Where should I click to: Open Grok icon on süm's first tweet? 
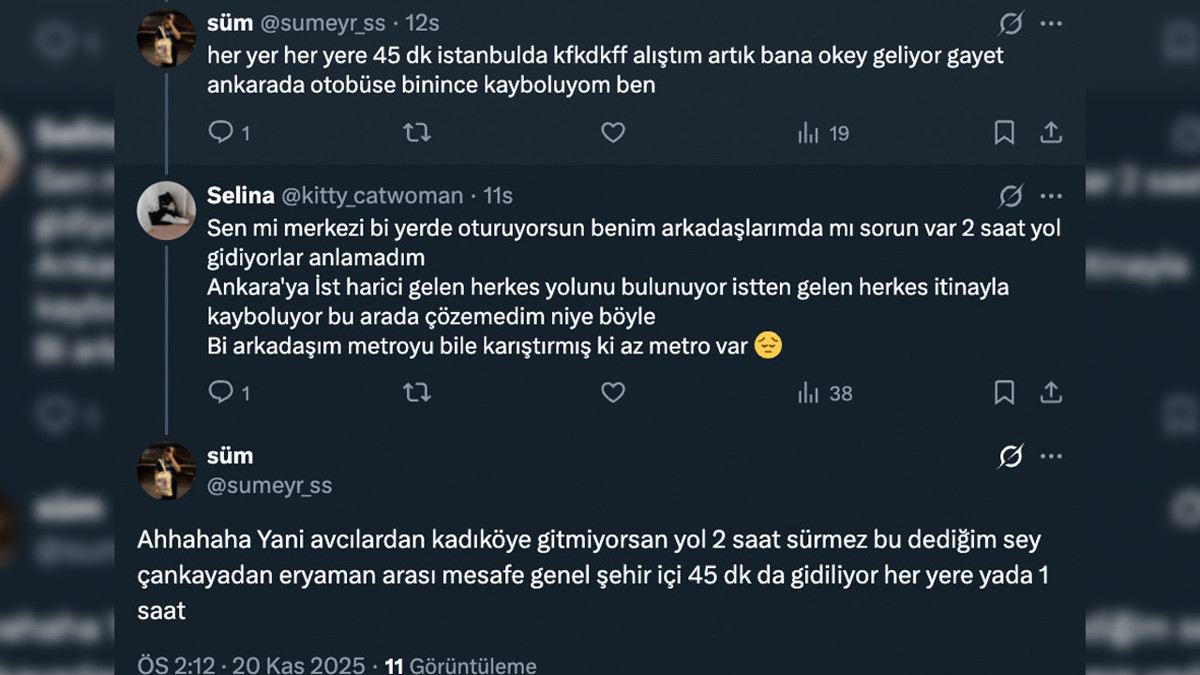click(1010, 24)
